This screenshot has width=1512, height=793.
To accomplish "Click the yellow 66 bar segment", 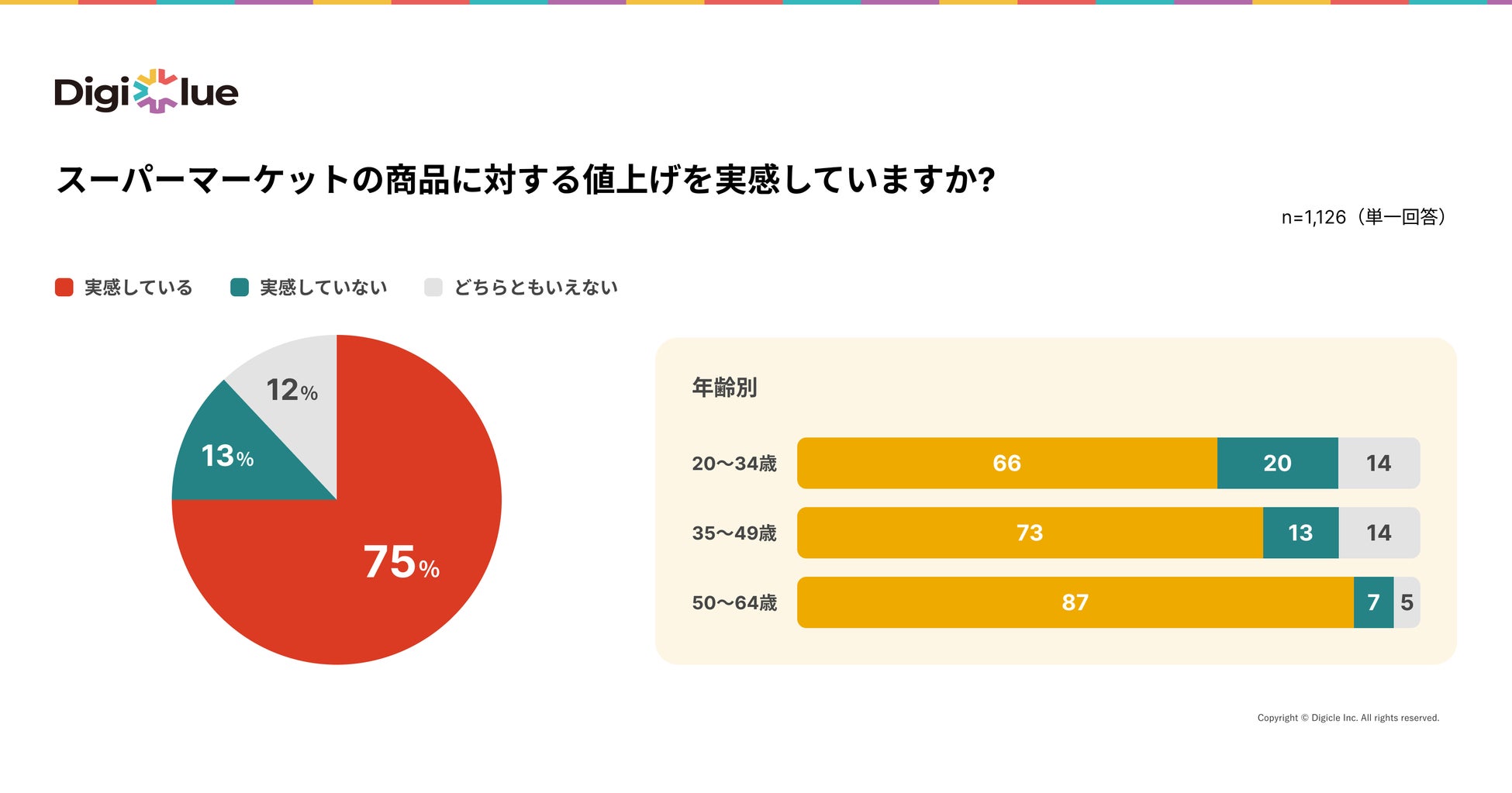I will tap(1006, 464).
